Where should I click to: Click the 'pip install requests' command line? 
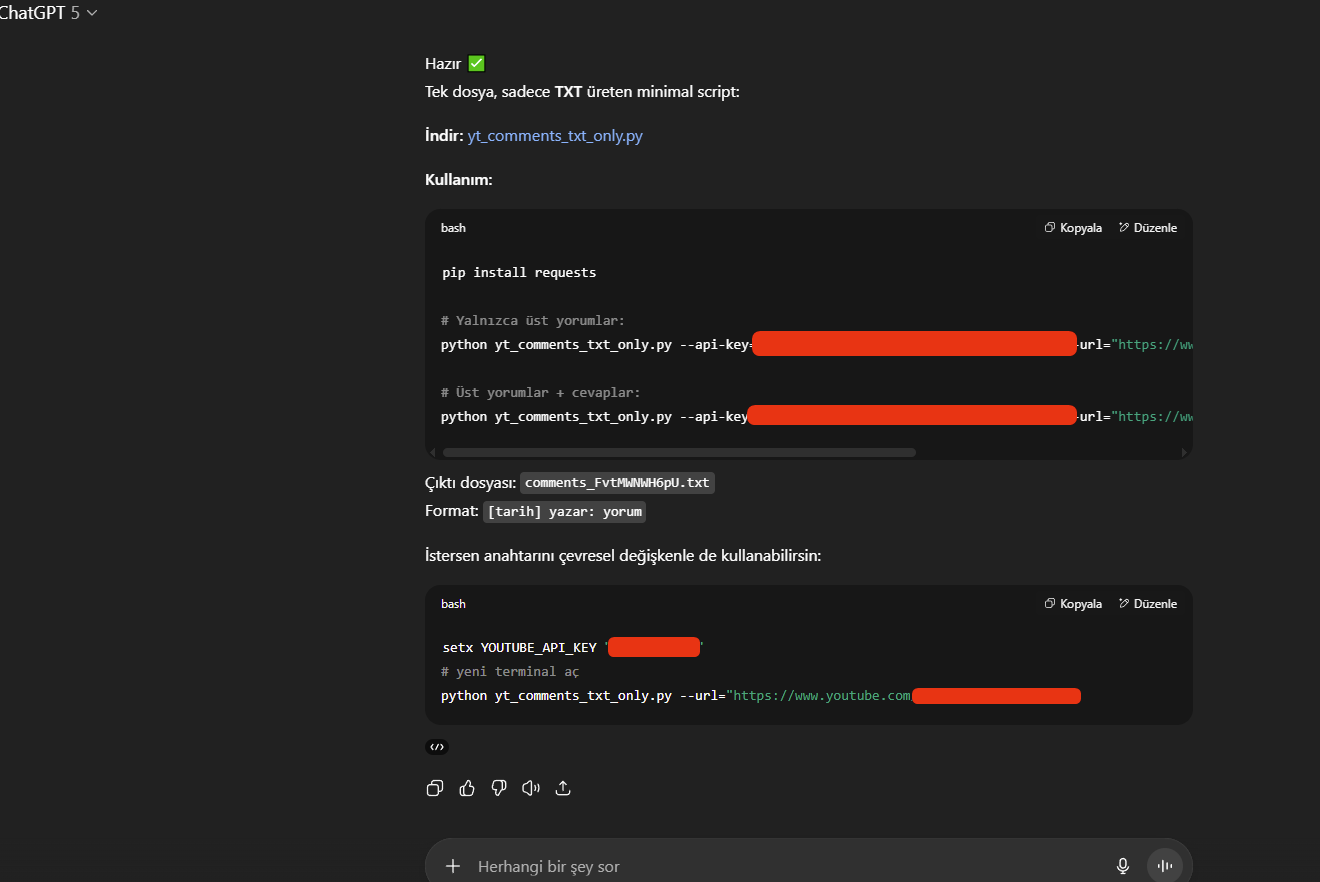click(519, 273)
